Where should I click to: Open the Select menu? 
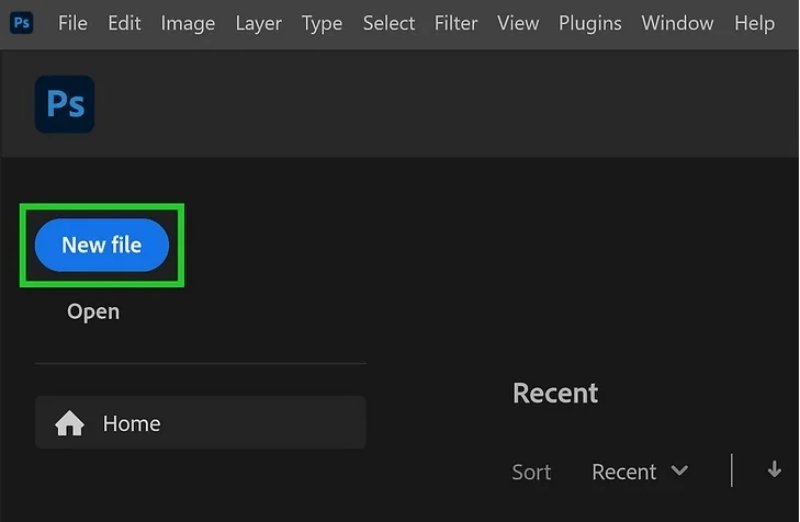(x=389, y=23)
